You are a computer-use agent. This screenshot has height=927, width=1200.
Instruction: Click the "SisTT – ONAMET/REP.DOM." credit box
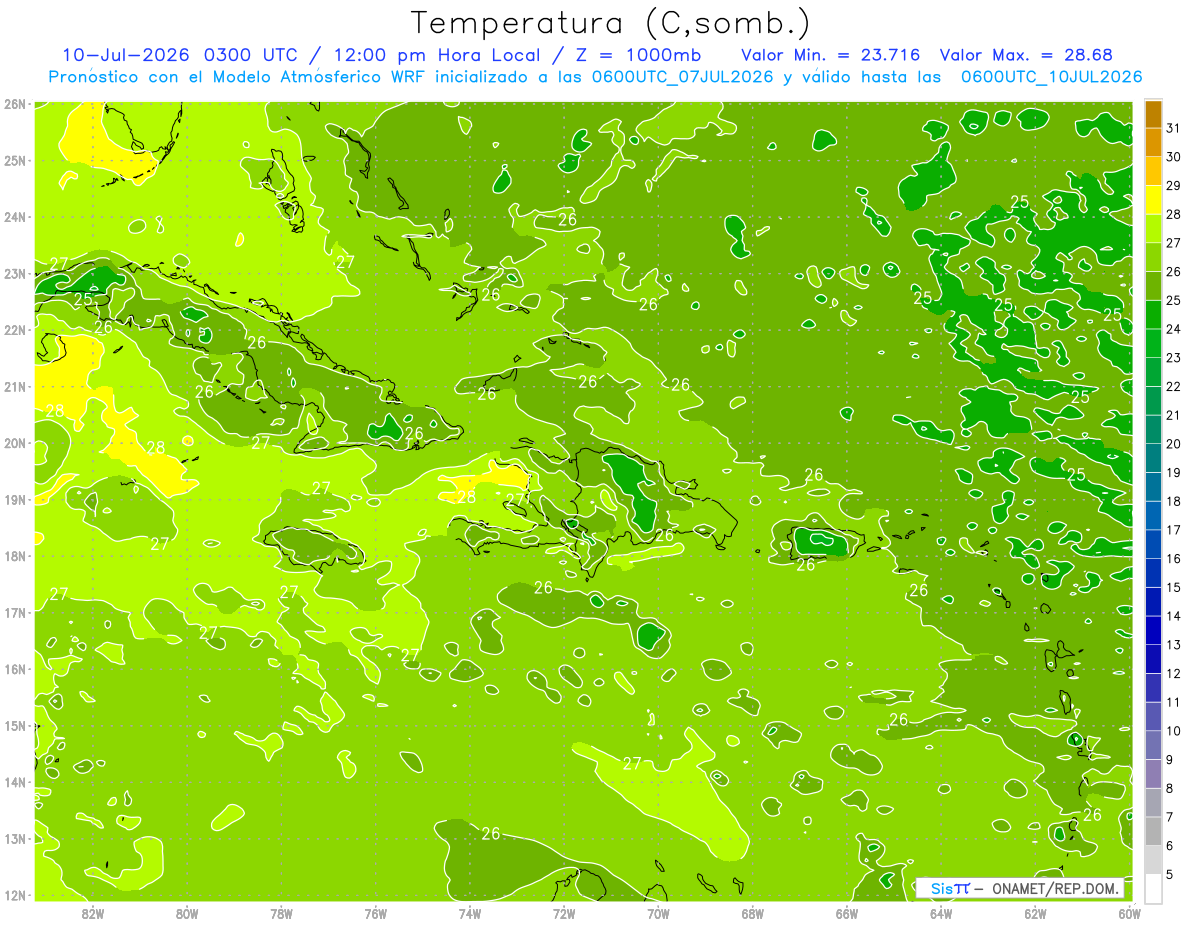coord(1019,888)
